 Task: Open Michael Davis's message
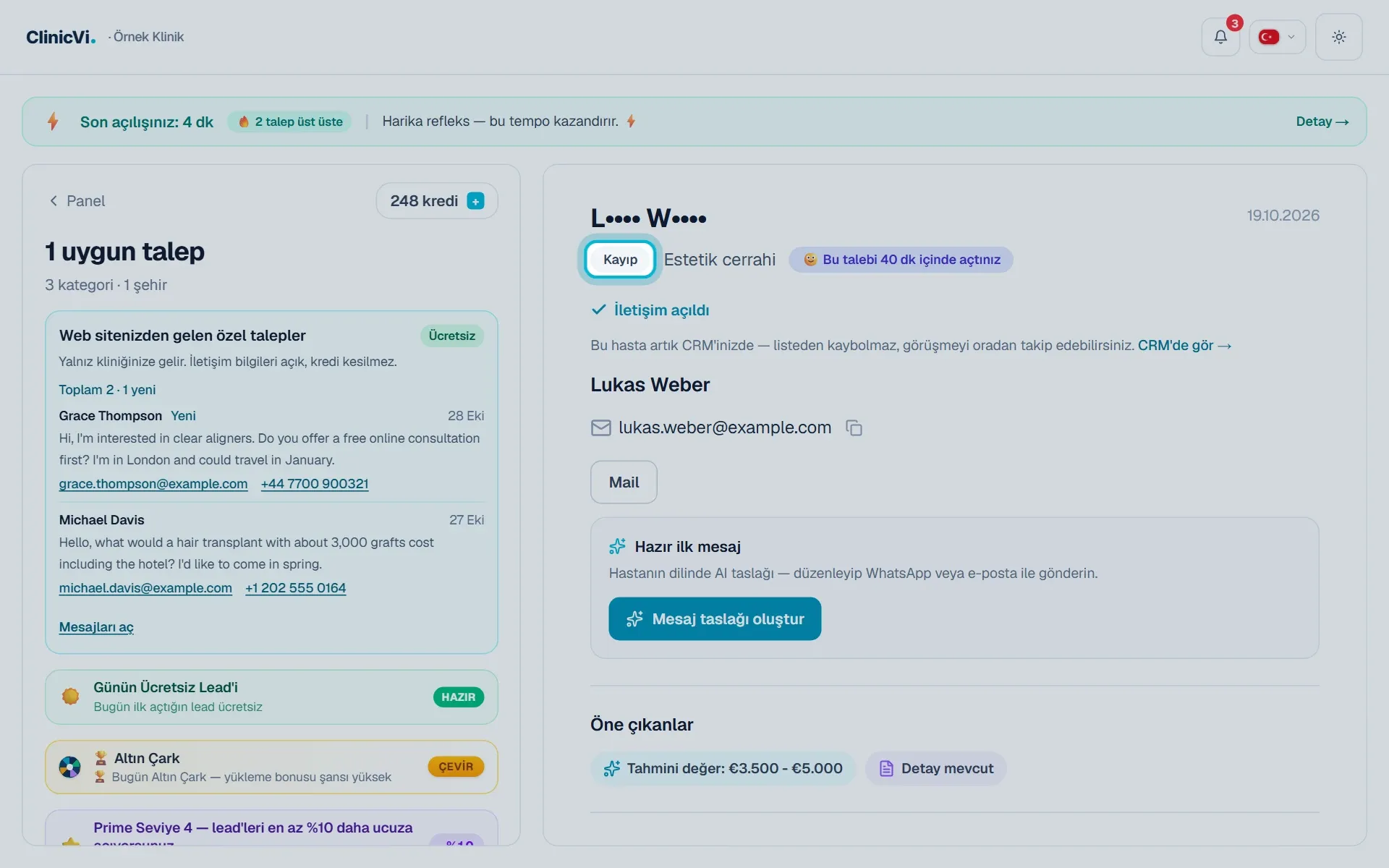click(271, 553)
